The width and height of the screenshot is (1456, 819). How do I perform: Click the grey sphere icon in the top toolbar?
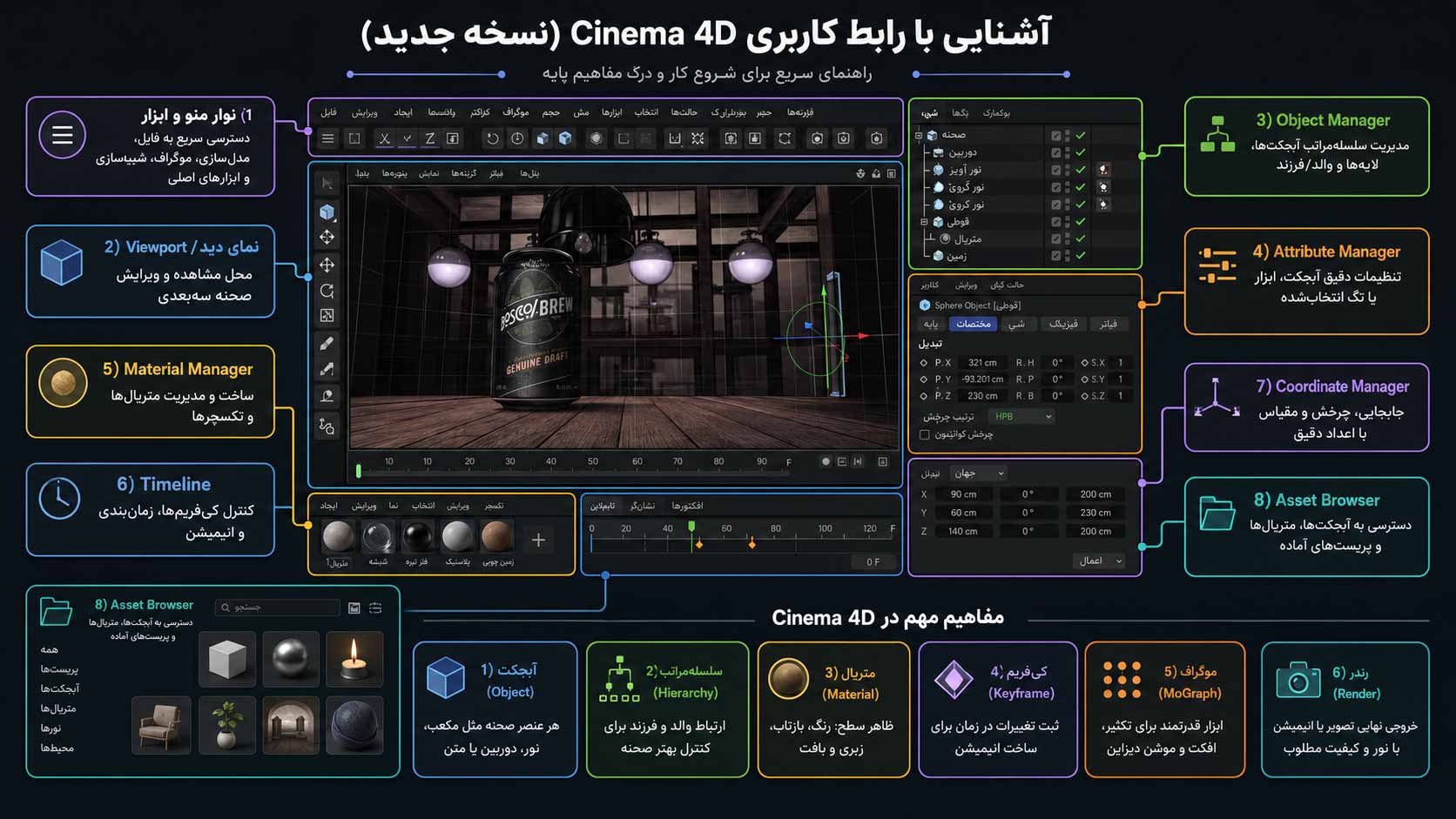point(596,138)
